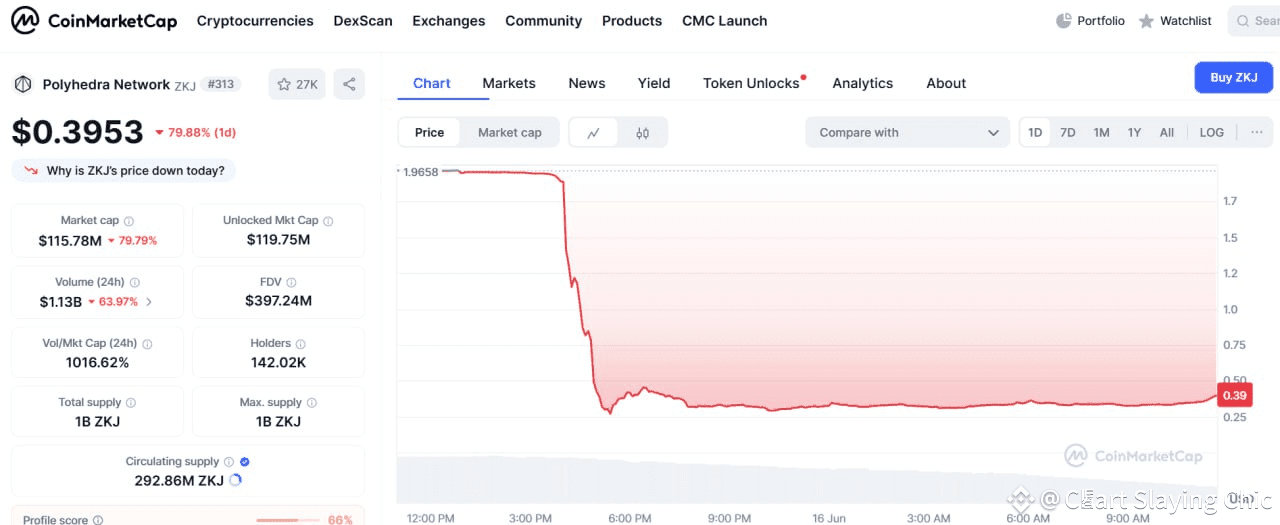Select 1D time range

click(1035, 132)
